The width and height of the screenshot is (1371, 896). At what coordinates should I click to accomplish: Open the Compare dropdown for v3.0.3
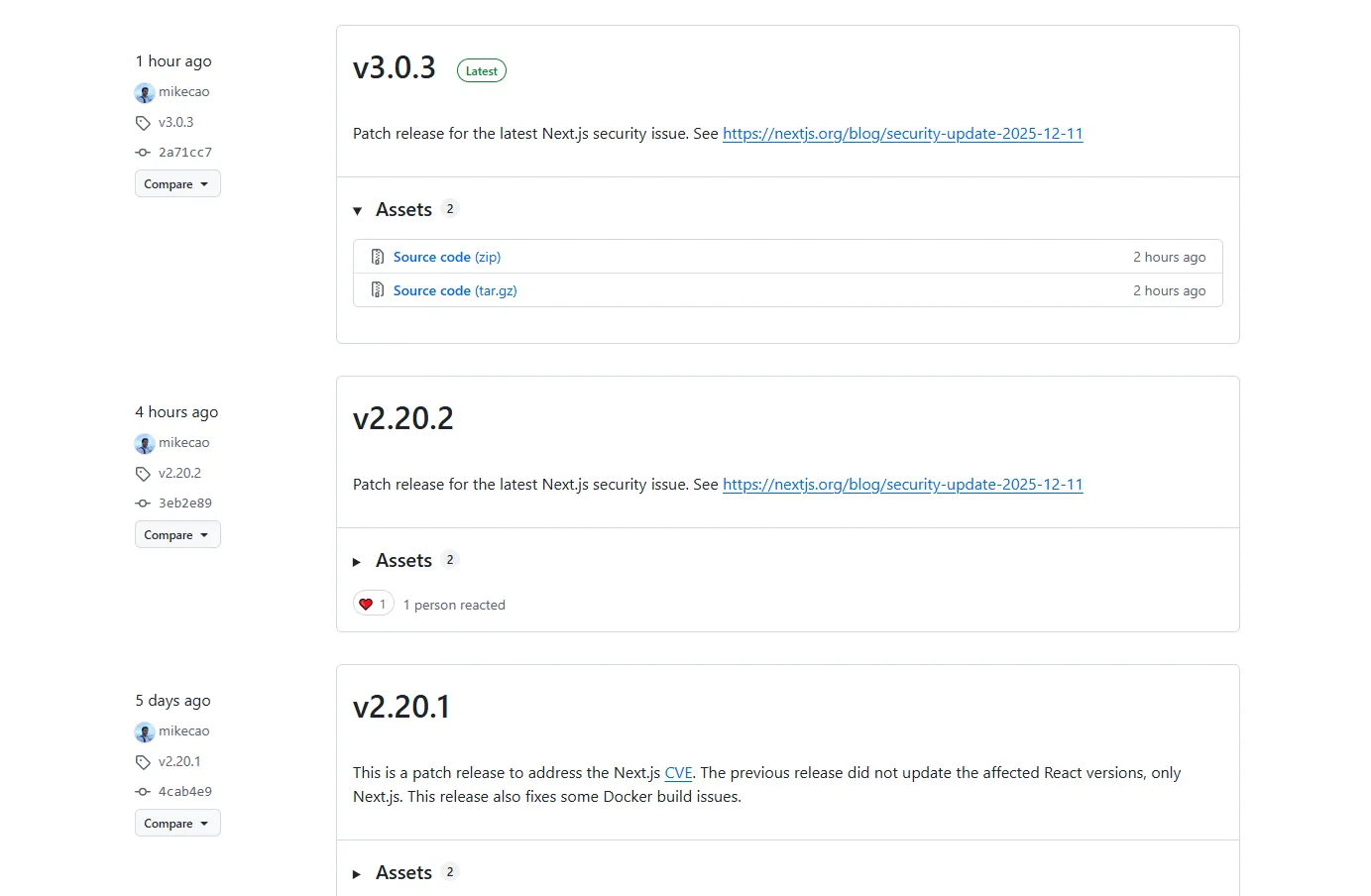click(177, 184)
